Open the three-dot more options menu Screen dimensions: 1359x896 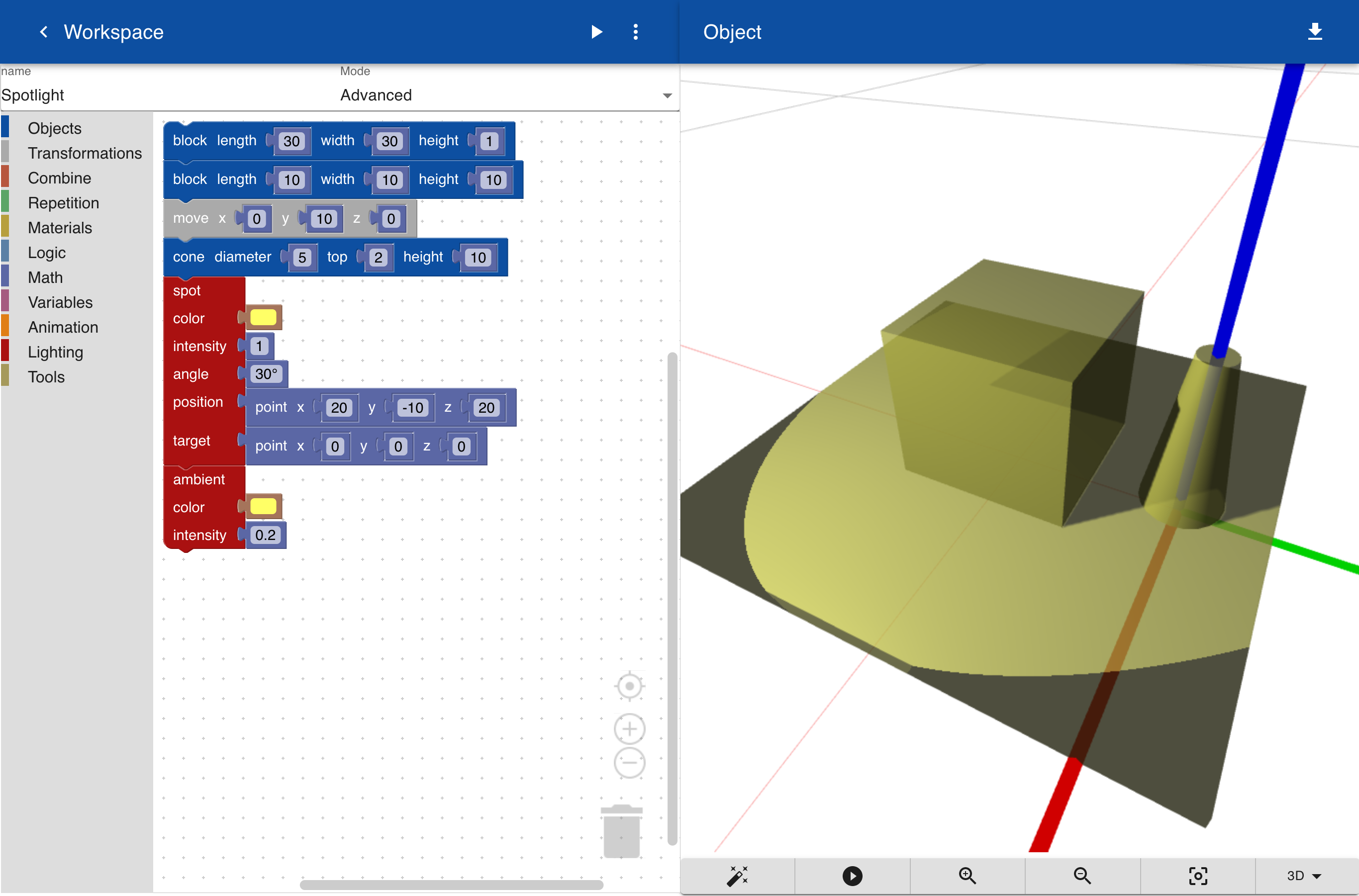click(x=635, y=32)
